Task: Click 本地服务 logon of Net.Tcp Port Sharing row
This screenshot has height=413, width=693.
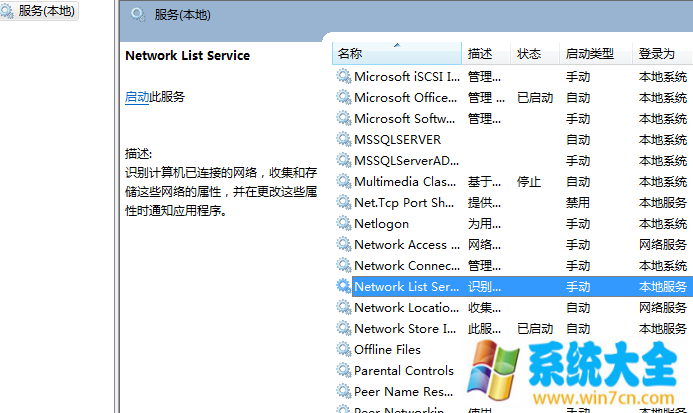Action: click(663, 203)
